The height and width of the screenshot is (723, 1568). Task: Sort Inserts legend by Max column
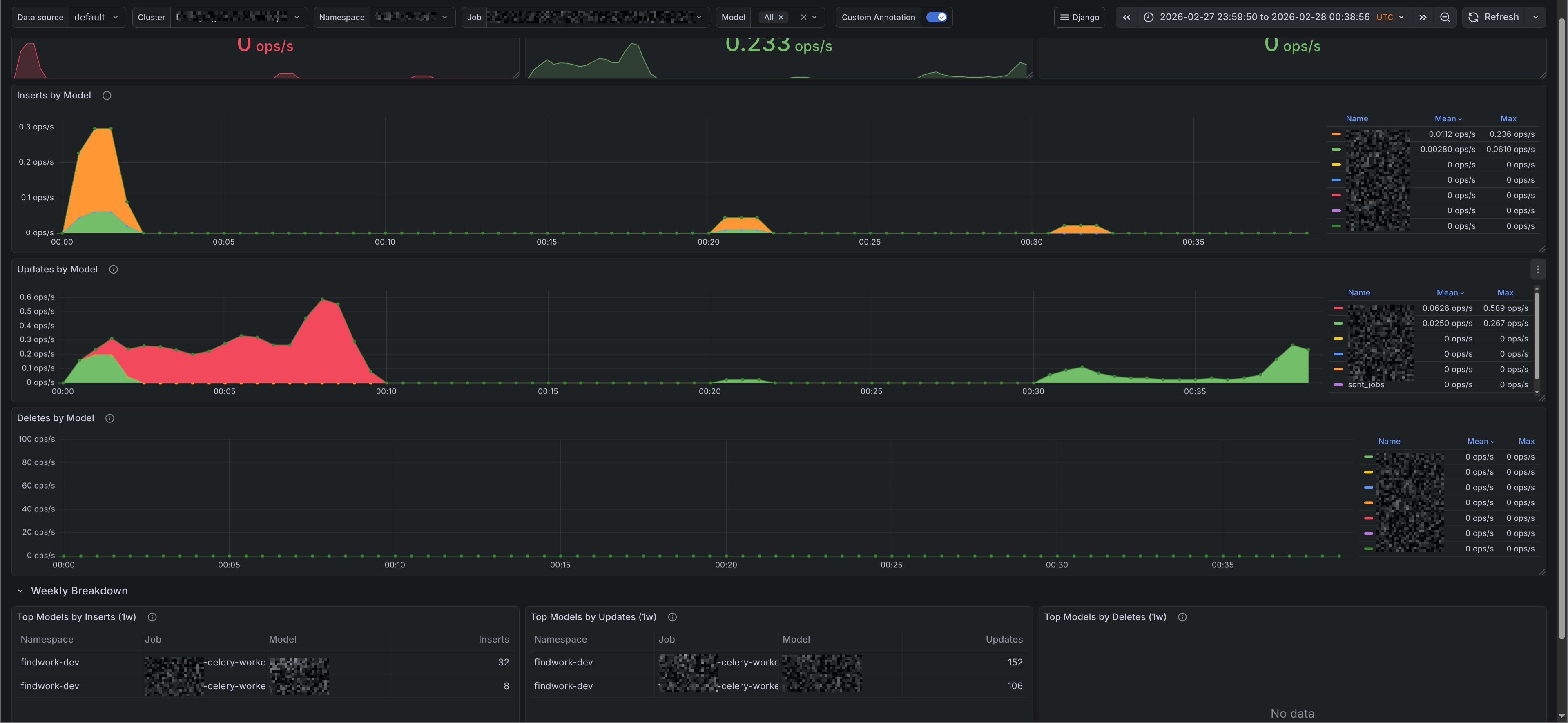click(x=1508, y=119)
